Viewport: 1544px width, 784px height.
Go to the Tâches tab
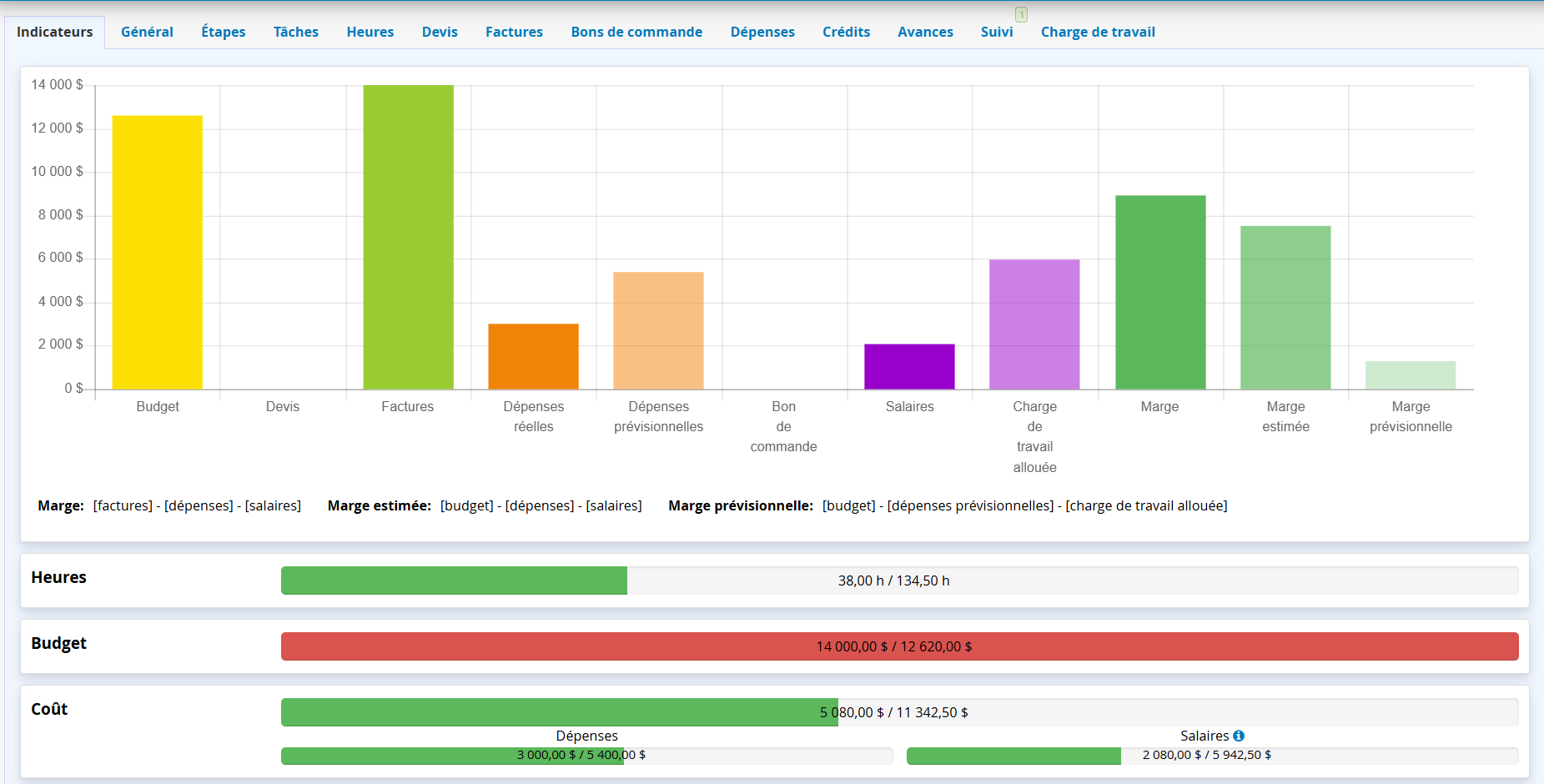point(296,32)
